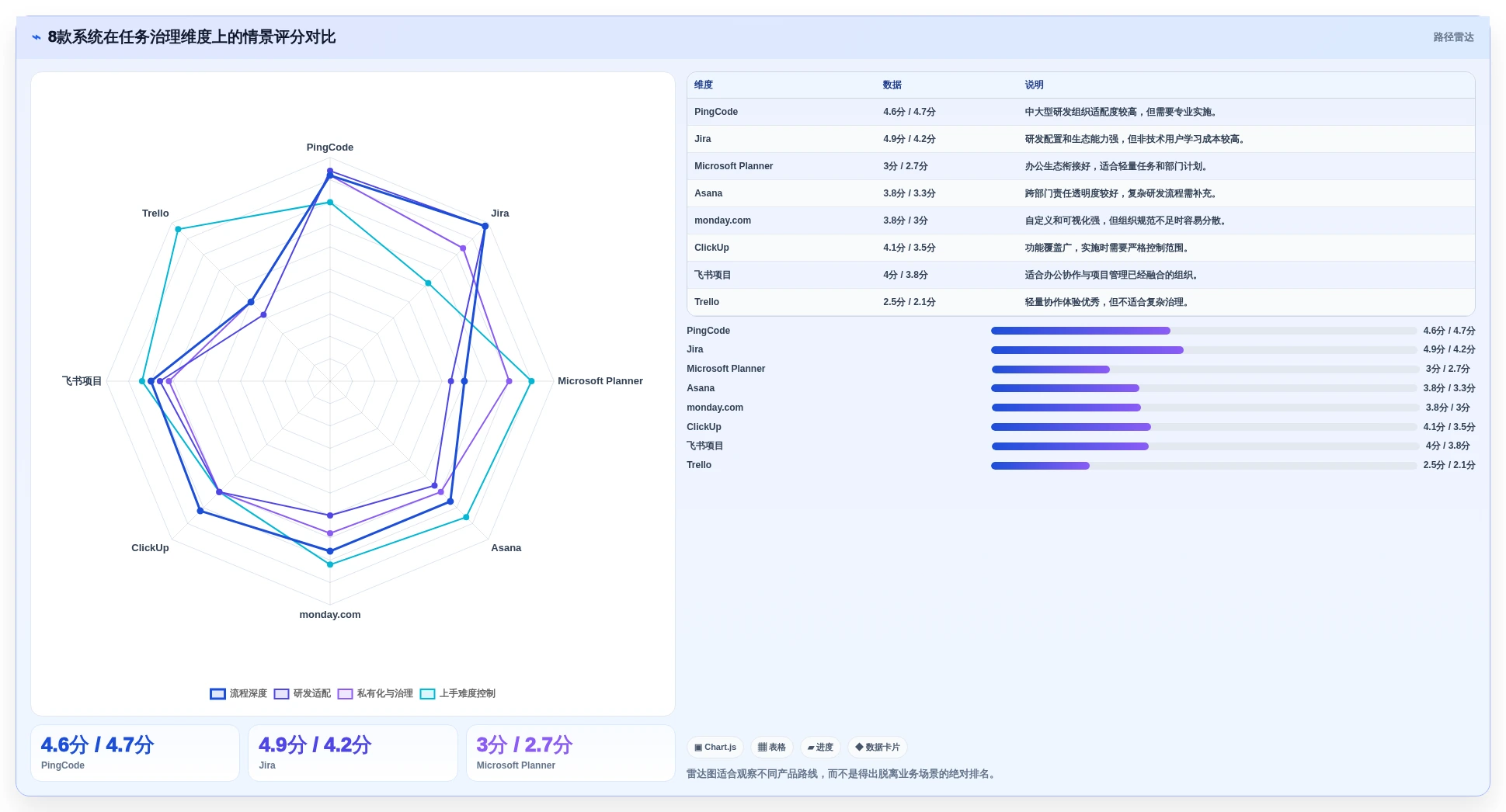Click the Asana radar axis label
Screen dimensions: 1506x812
506,548
